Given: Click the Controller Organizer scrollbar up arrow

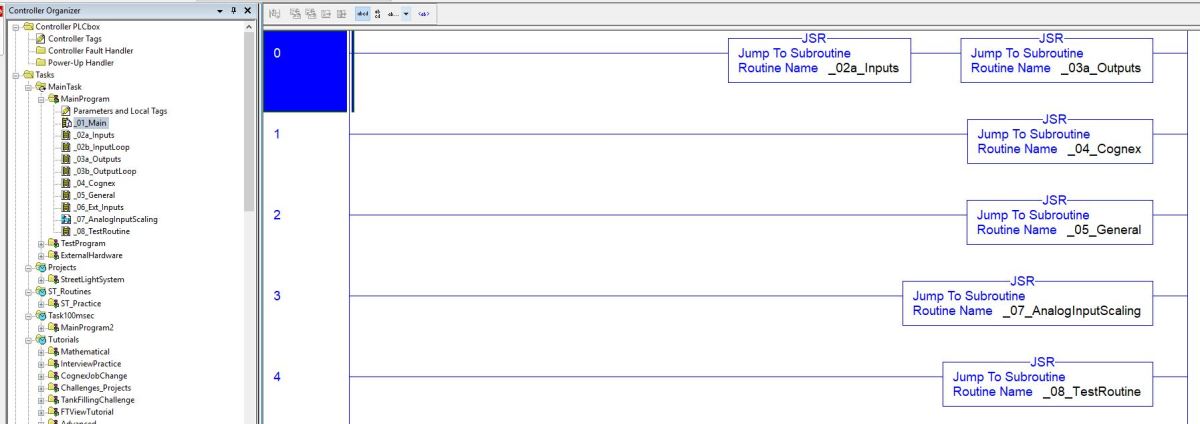Looking at the screenshot, I should (250, 25).
